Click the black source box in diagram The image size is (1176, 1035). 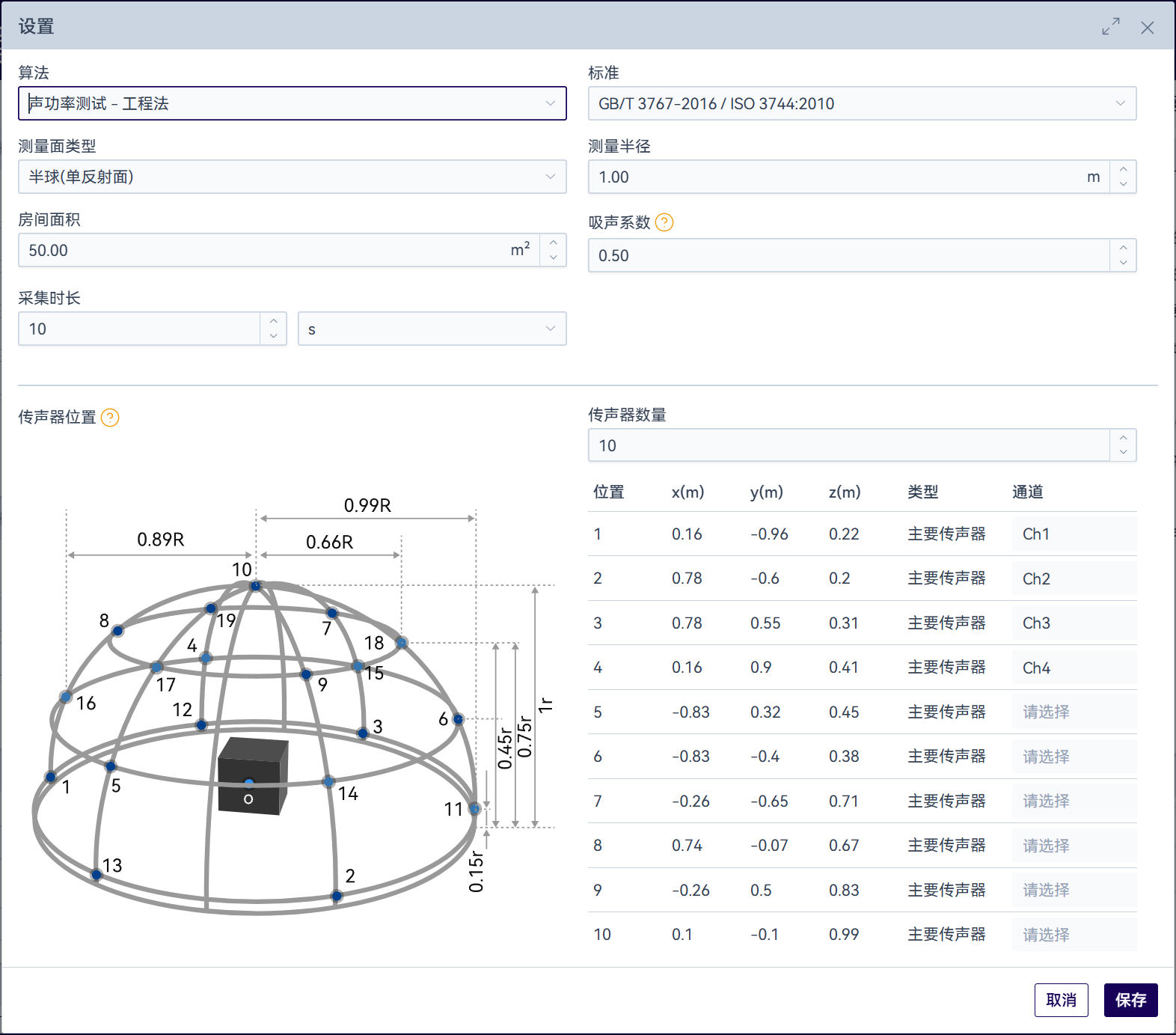coord(252,775)
